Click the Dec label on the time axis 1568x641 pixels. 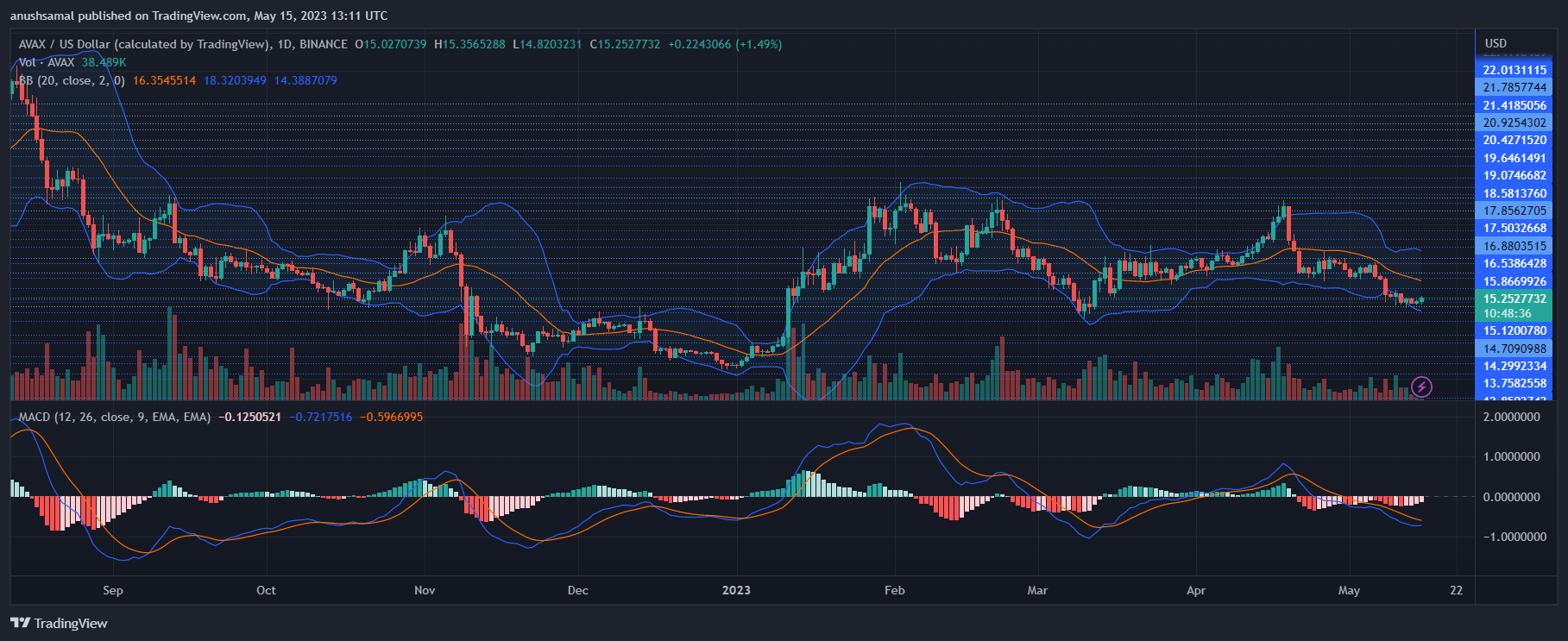click(578, 590)
